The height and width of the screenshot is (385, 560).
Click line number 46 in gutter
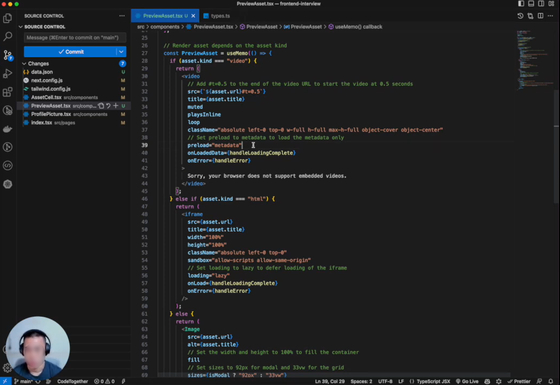click(x=144, y=199)
